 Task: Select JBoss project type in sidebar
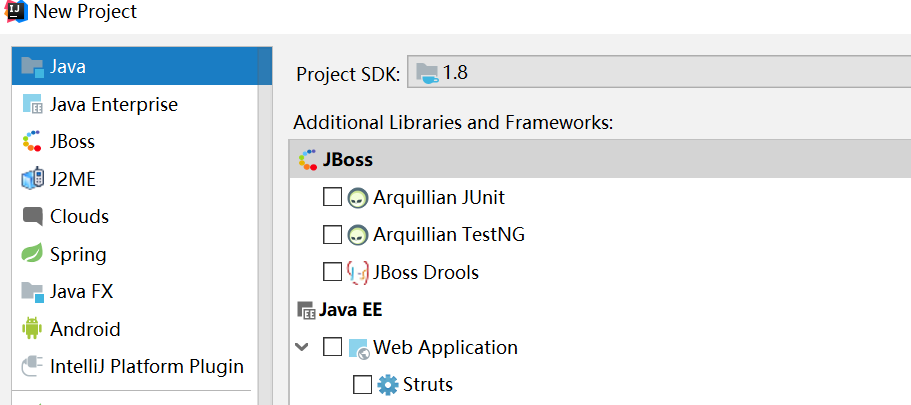(135, 141)
